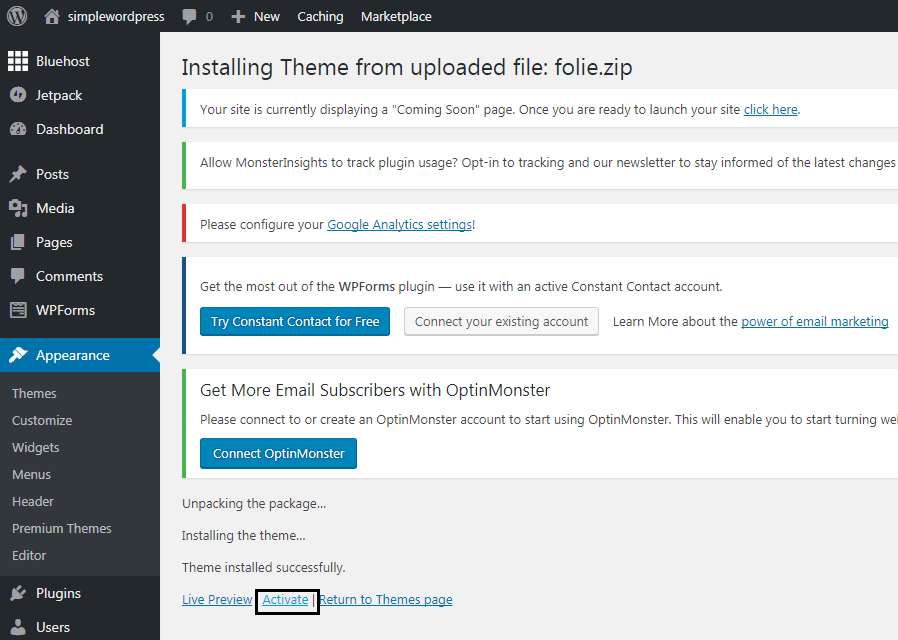This screenshot has width=898, height=640.
Task: Click the WPForms icon in sidebar
Action: (18, 310)
